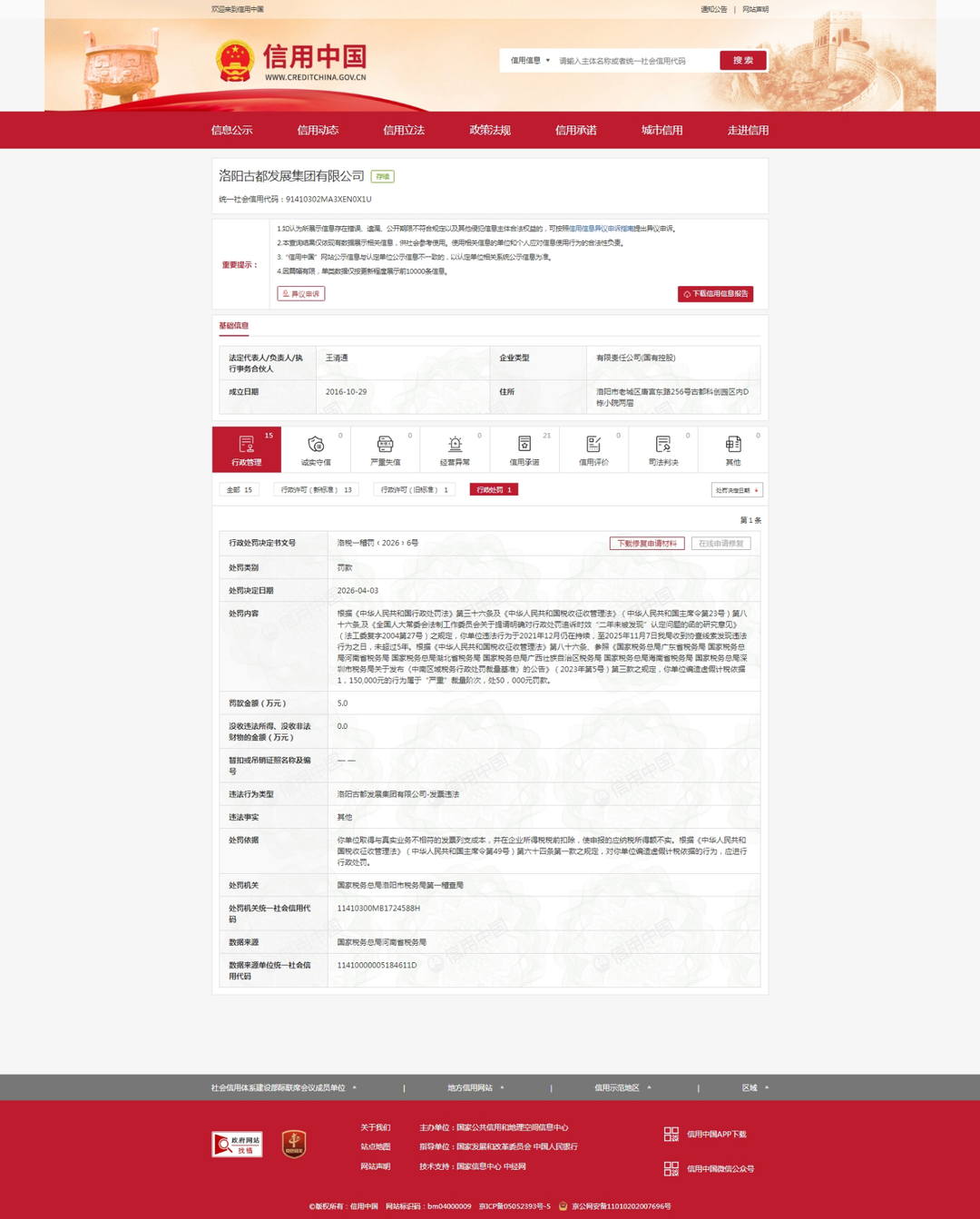Open 信息公示 in the navigation bar
This screenshot has height=1219, width=980.
(x=232, y=130)
